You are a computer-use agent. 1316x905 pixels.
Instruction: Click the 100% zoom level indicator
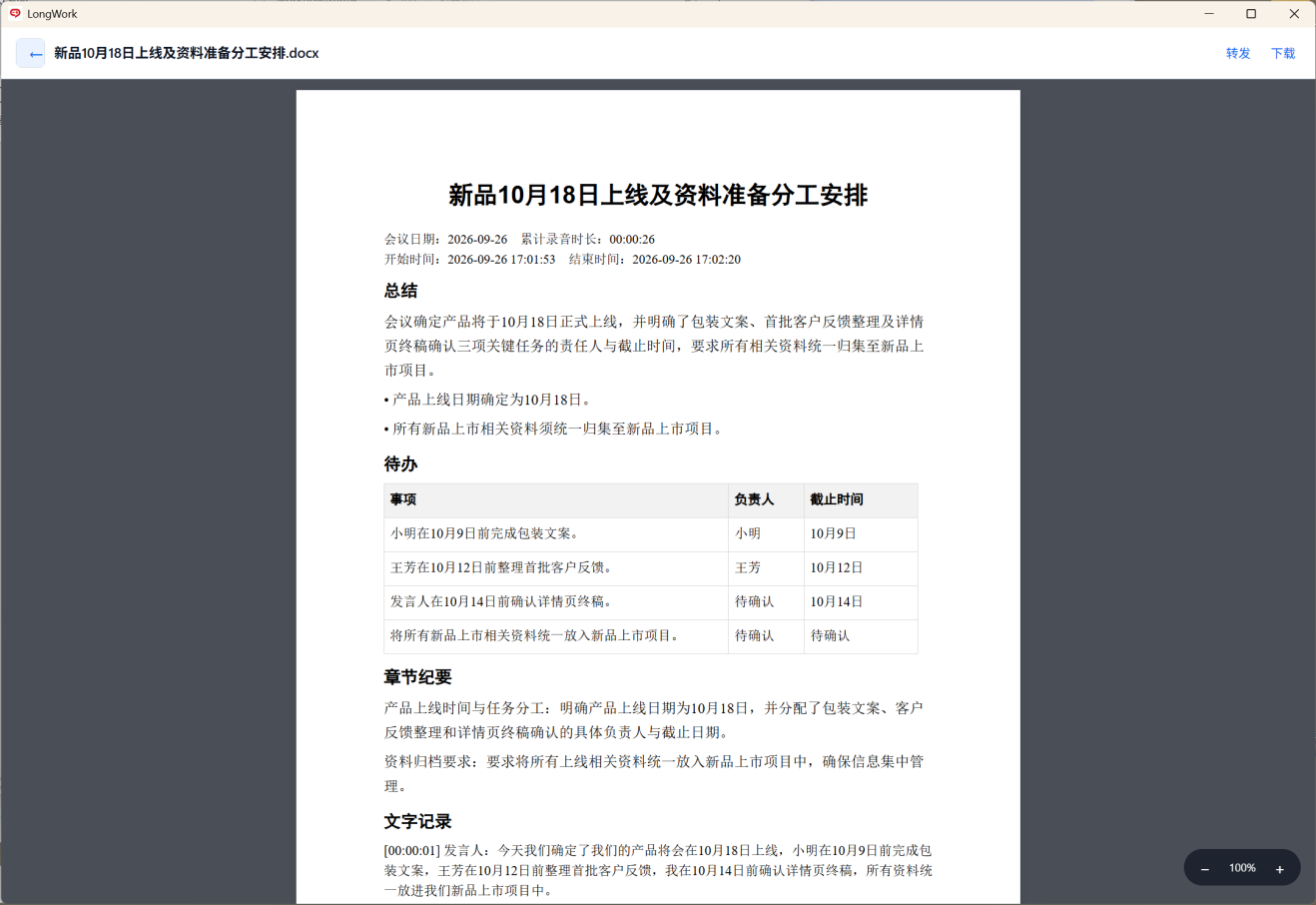point(1242,868)
